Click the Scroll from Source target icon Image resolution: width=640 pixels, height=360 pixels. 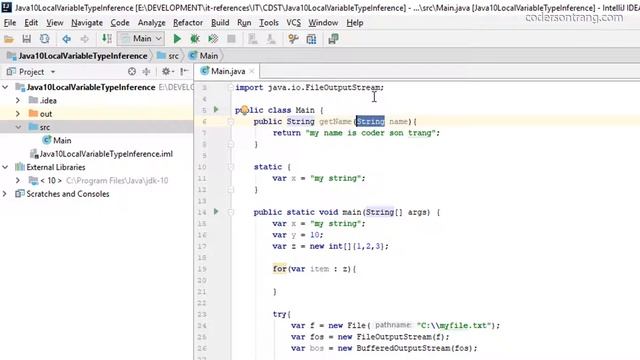[x=132, y=72]
